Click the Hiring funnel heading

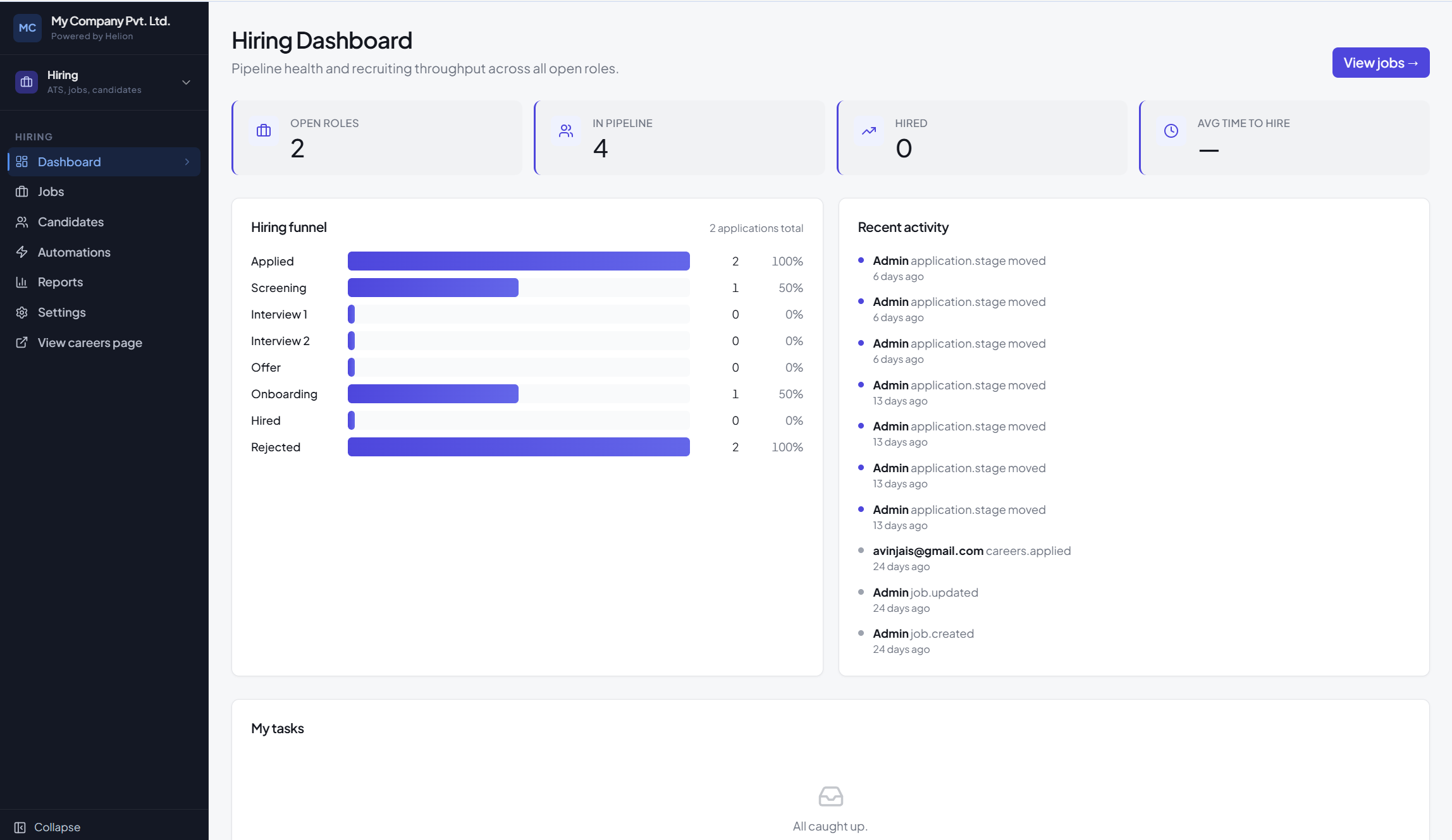point(289,227)
